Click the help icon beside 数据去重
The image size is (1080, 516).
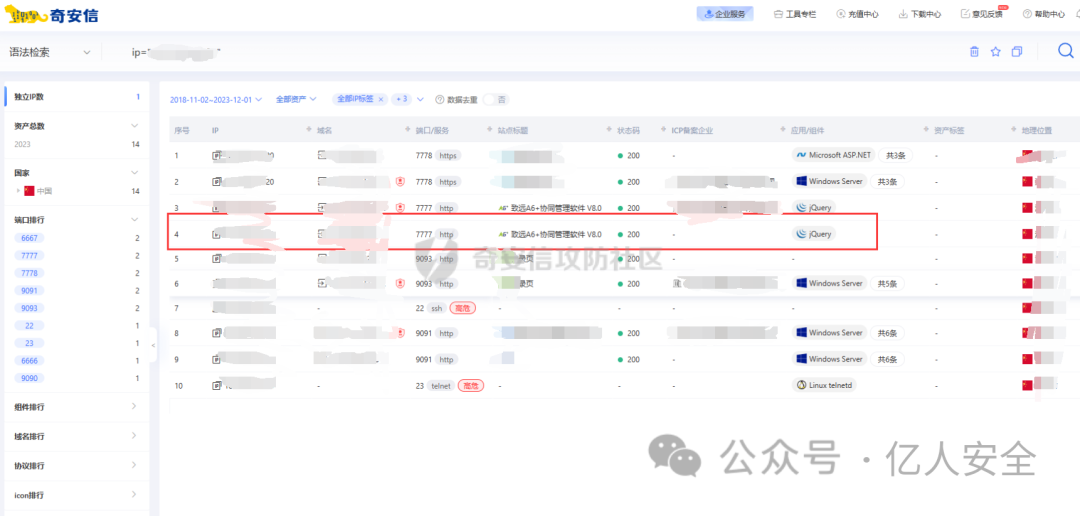coord(439,99)
